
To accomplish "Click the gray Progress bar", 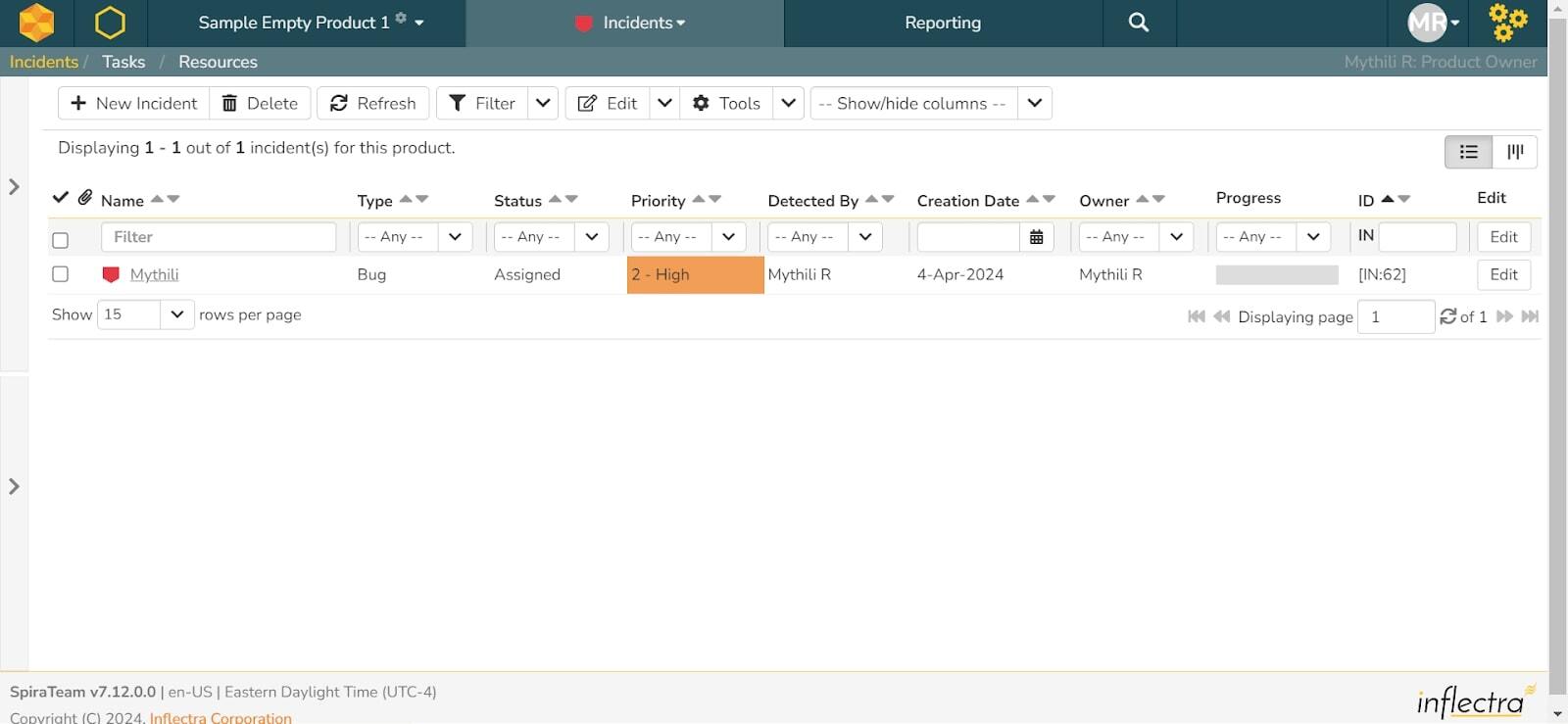I will (1277, 274).
